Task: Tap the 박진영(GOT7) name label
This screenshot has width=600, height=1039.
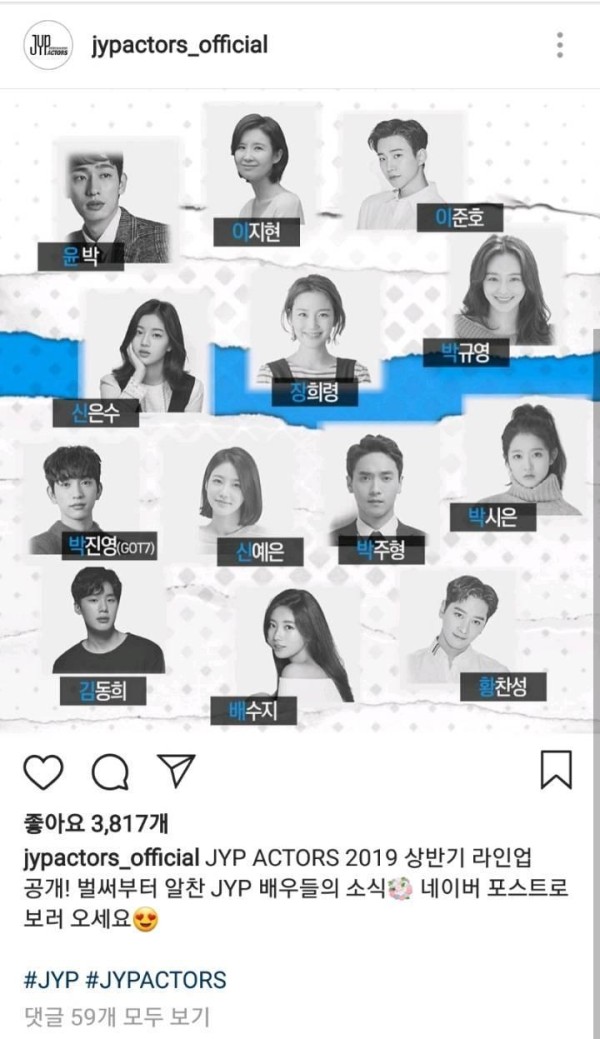Action: tap(109, 547)
